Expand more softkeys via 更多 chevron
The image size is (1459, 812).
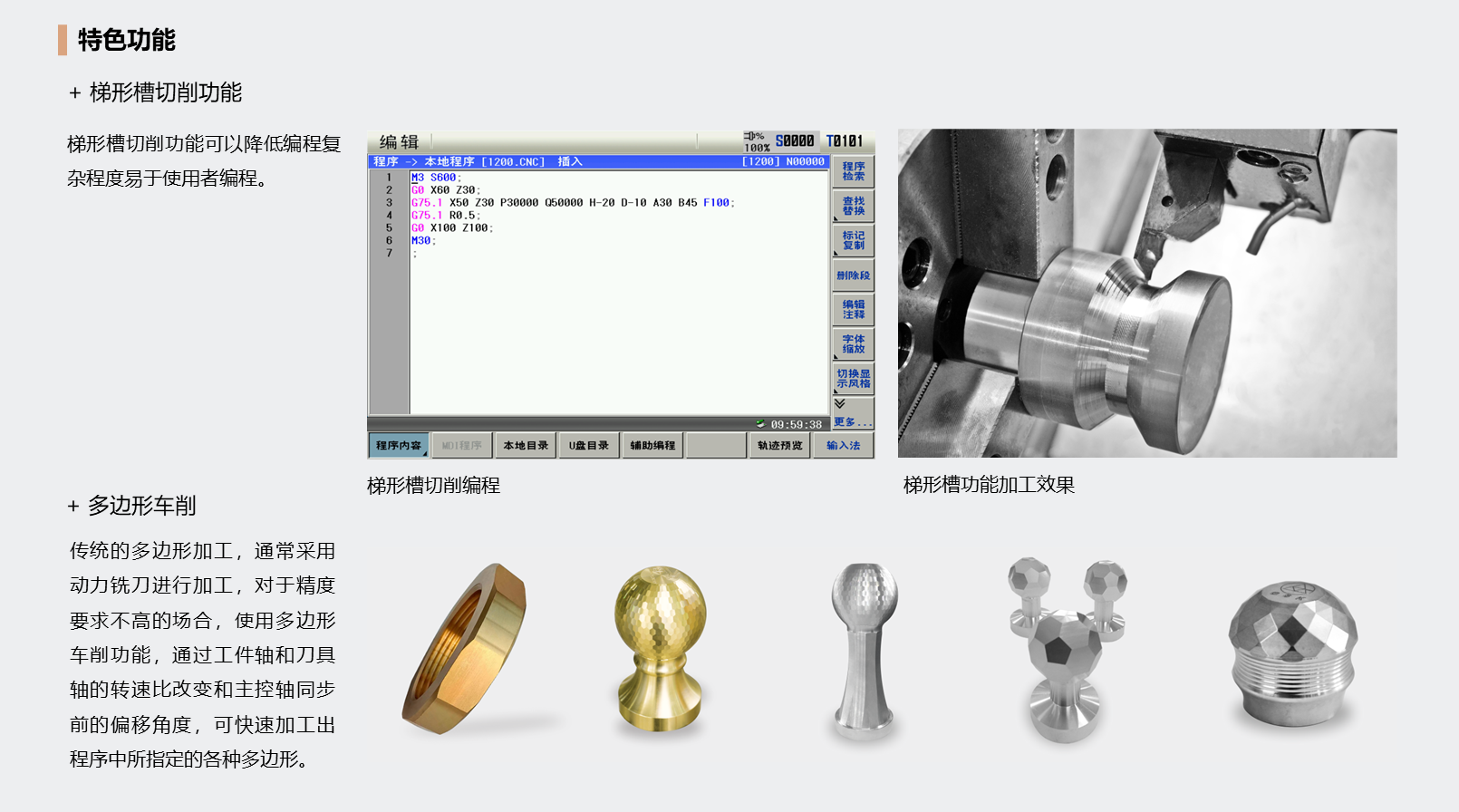851,413
